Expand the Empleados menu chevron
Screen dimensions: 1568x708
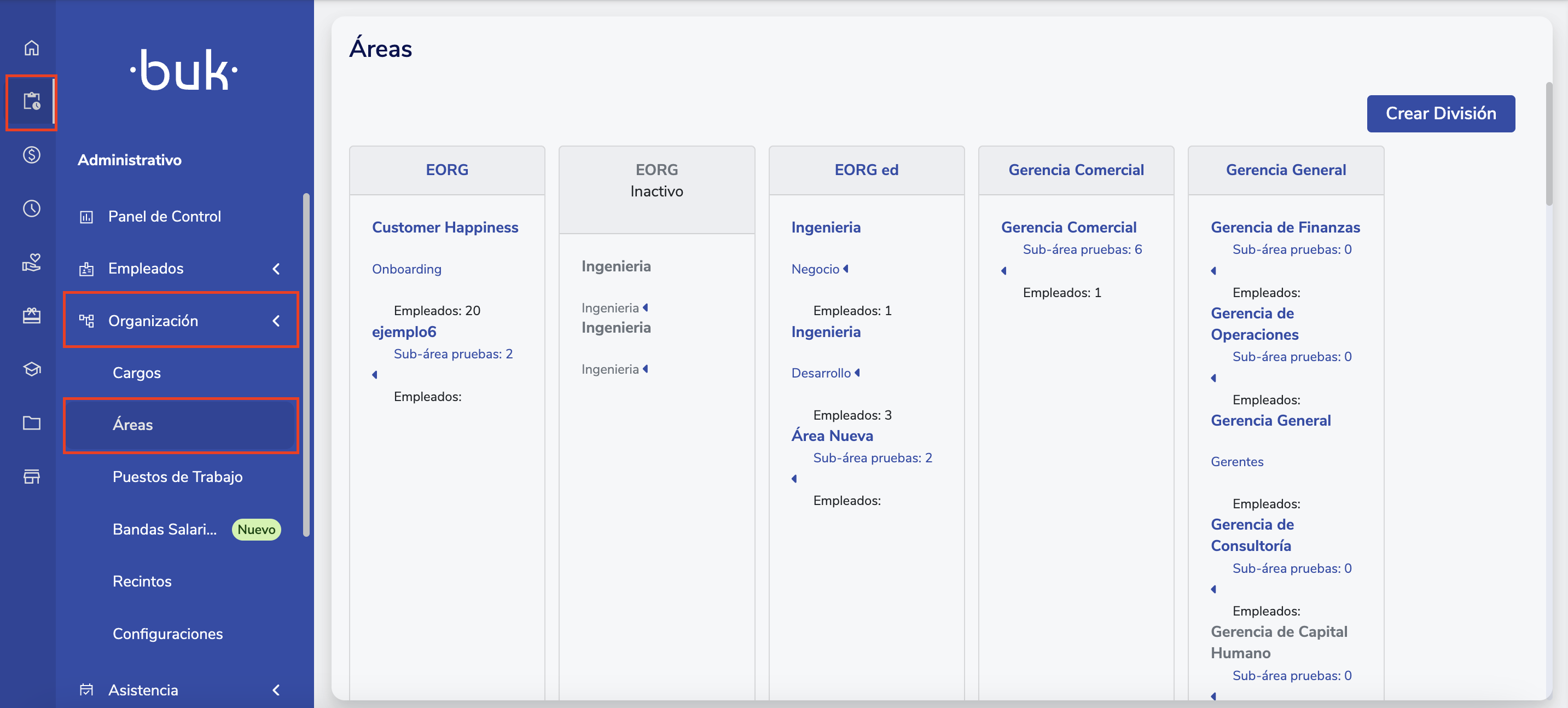coord(276,269)
